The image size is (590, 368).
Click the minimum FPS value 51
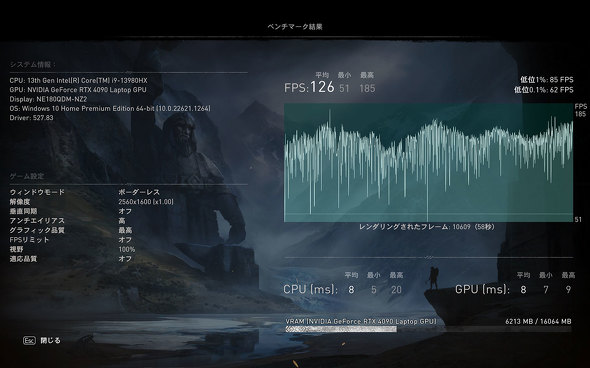(344, 88)
